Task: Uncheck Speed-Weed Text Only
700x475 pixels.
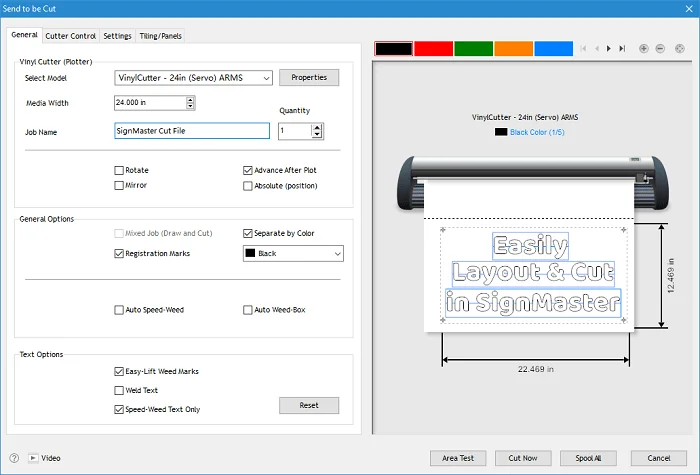Action: coord(119,409)
